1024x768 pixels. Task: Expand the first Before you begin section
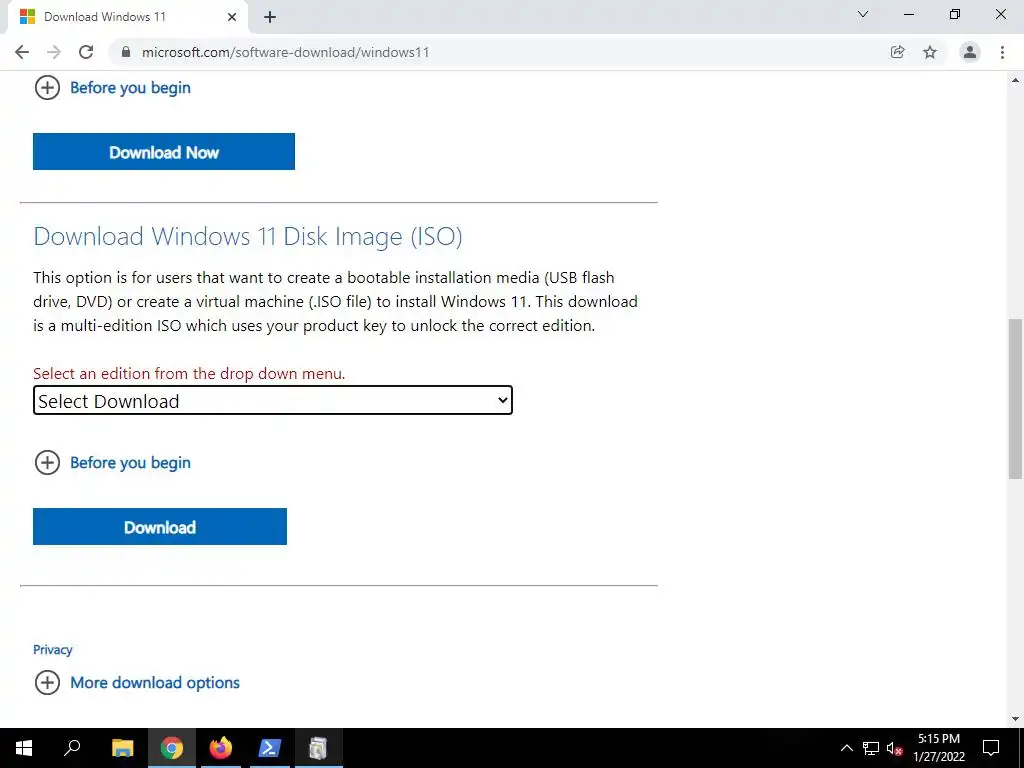(112, 88)
